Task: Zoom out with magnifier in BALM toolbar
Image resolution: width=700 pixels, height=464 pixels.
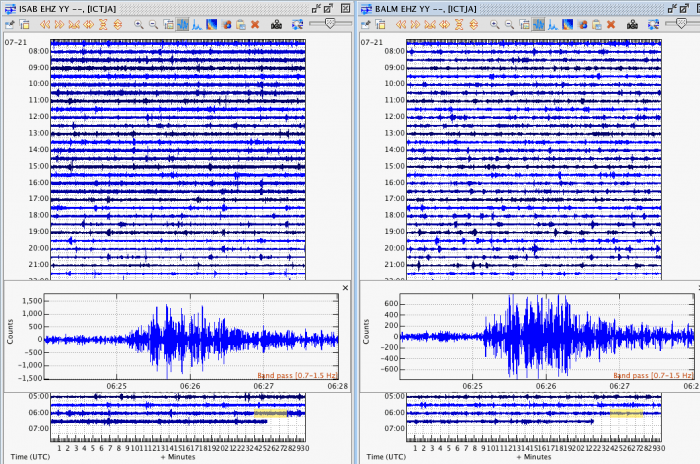Action: [x=509, y=25]
